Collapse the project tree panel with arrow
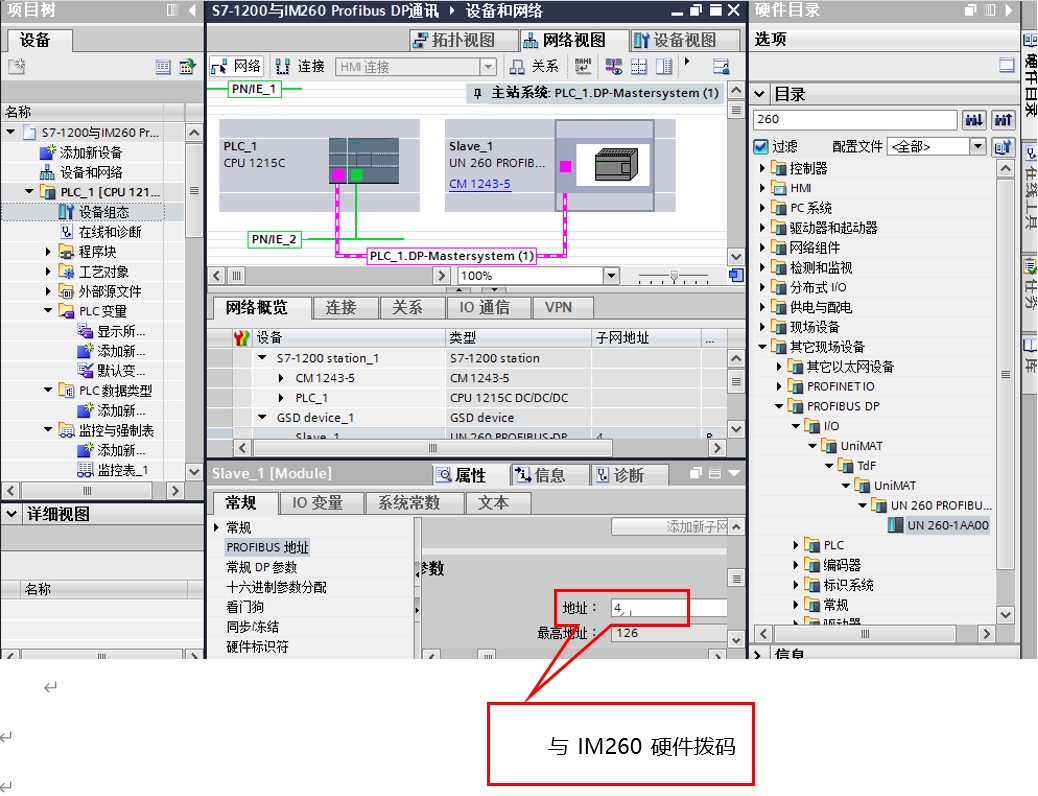 (x=192, y=10)
